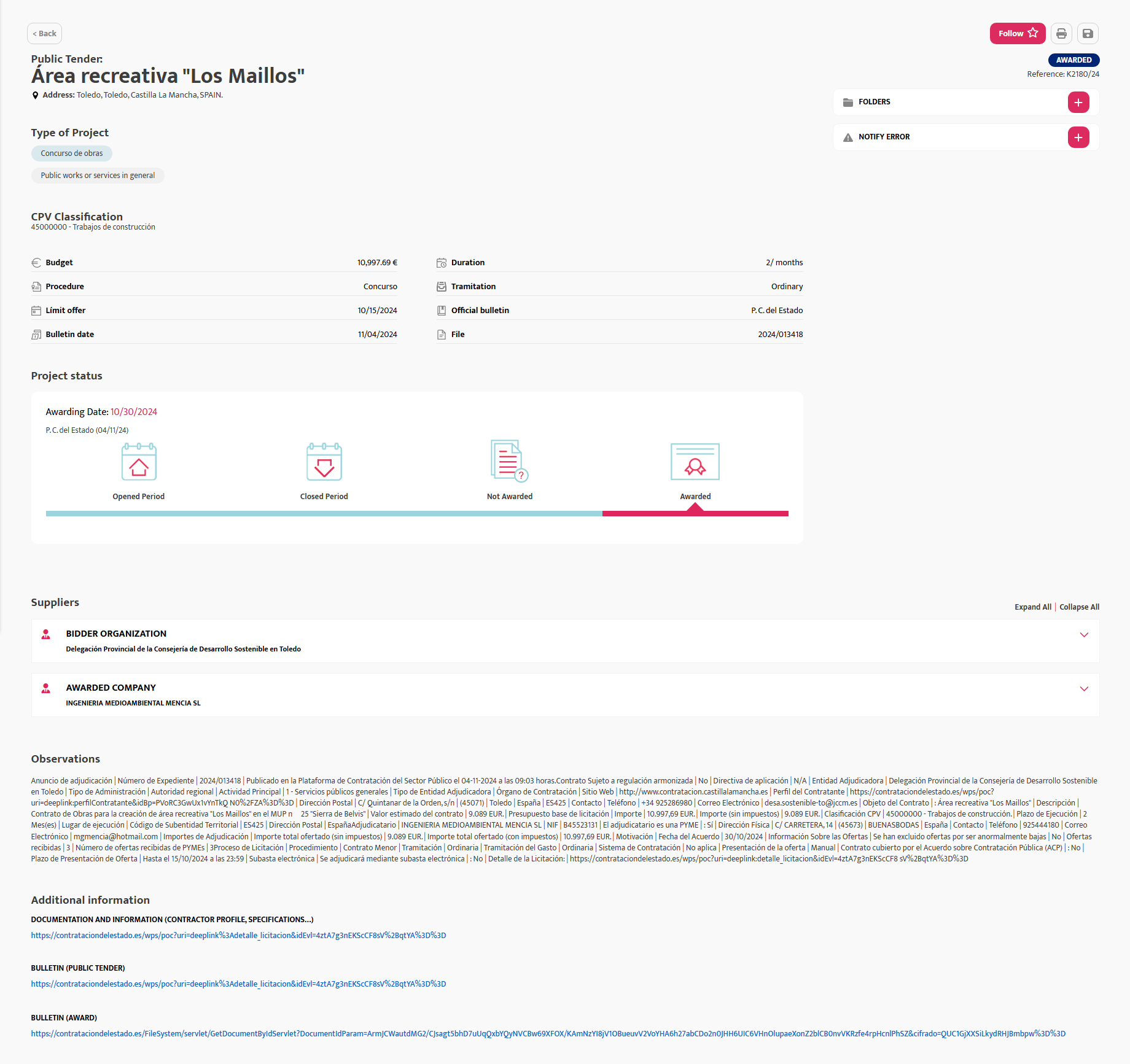This screenshot has width=1130, height=1064.
Task: Click Expand All above the suppliers list
Action: 1033,607
